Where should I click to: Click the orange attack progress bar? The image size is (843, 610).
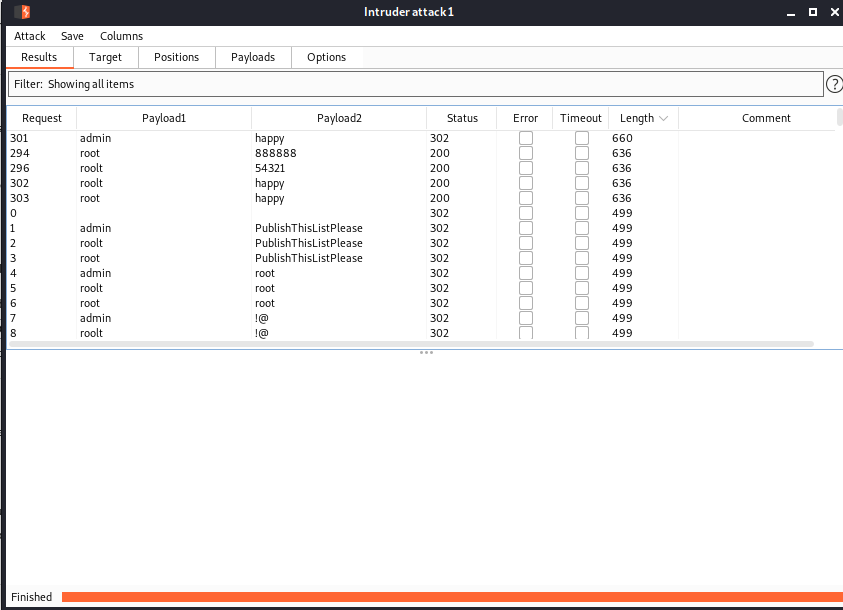452,597
